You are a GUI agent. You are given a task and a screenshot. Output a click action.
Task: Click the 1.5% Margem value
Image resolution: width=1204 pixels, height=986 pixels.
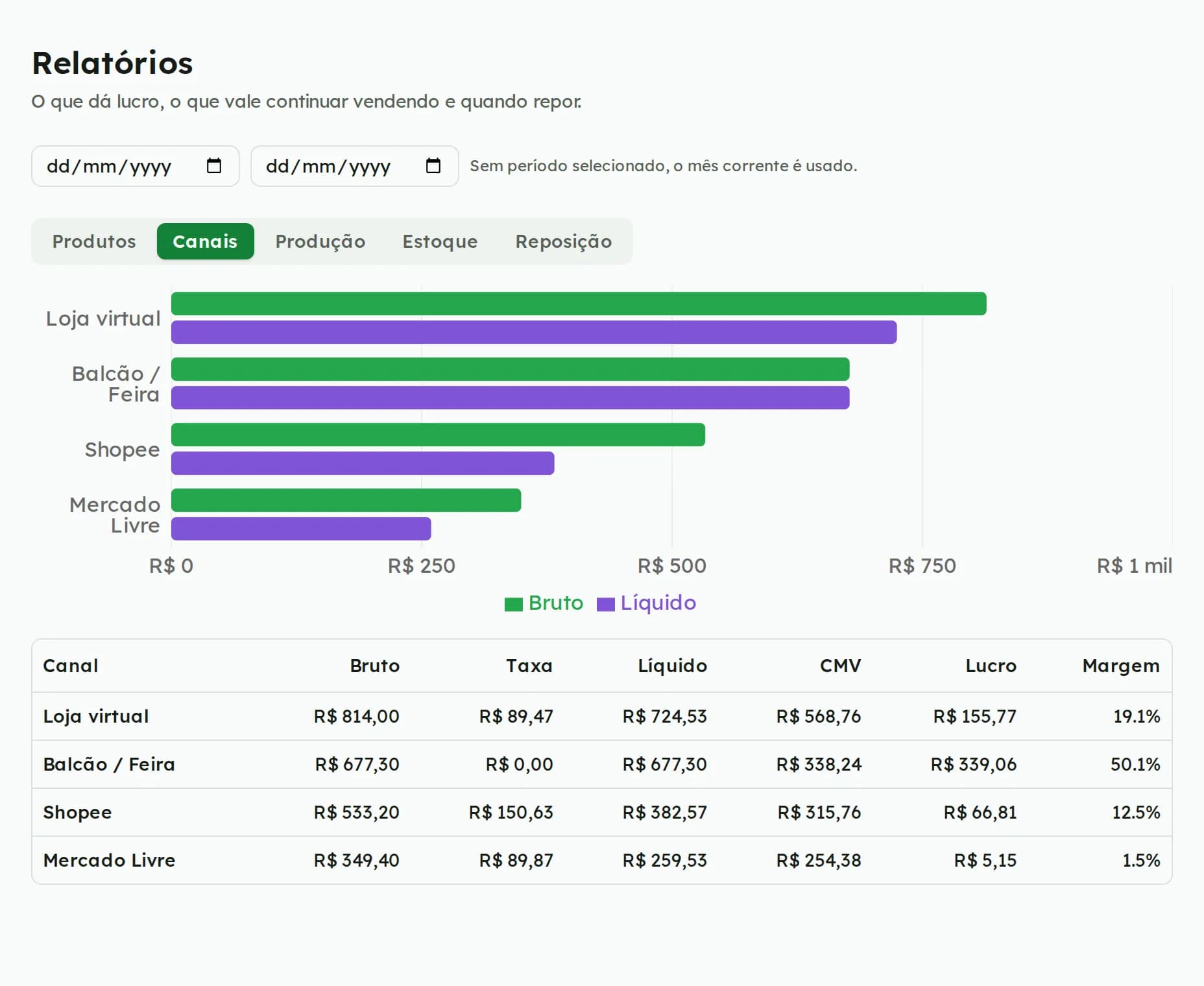pyautogui.click(x=1142, y=860)
